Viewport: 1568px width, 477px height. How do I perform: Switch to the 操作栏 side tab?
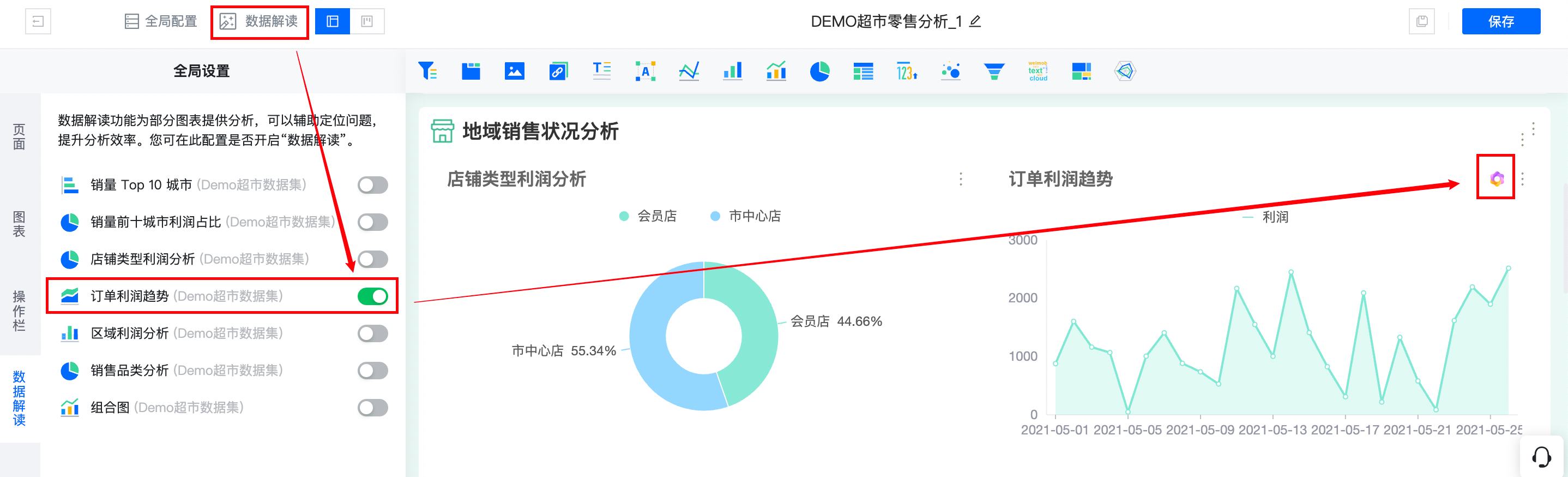coord(20,311)
